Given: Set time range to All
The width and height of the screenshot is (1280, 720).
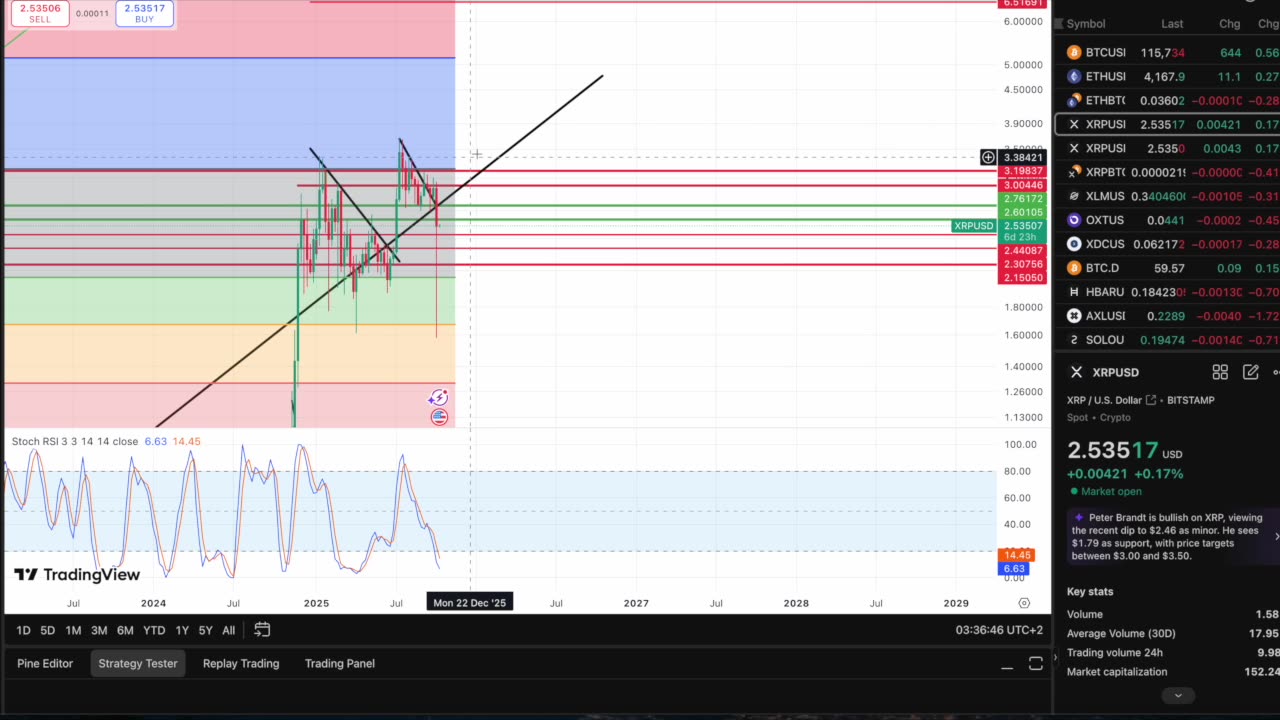Looking at the screenshot, I should tap(228, 630).
